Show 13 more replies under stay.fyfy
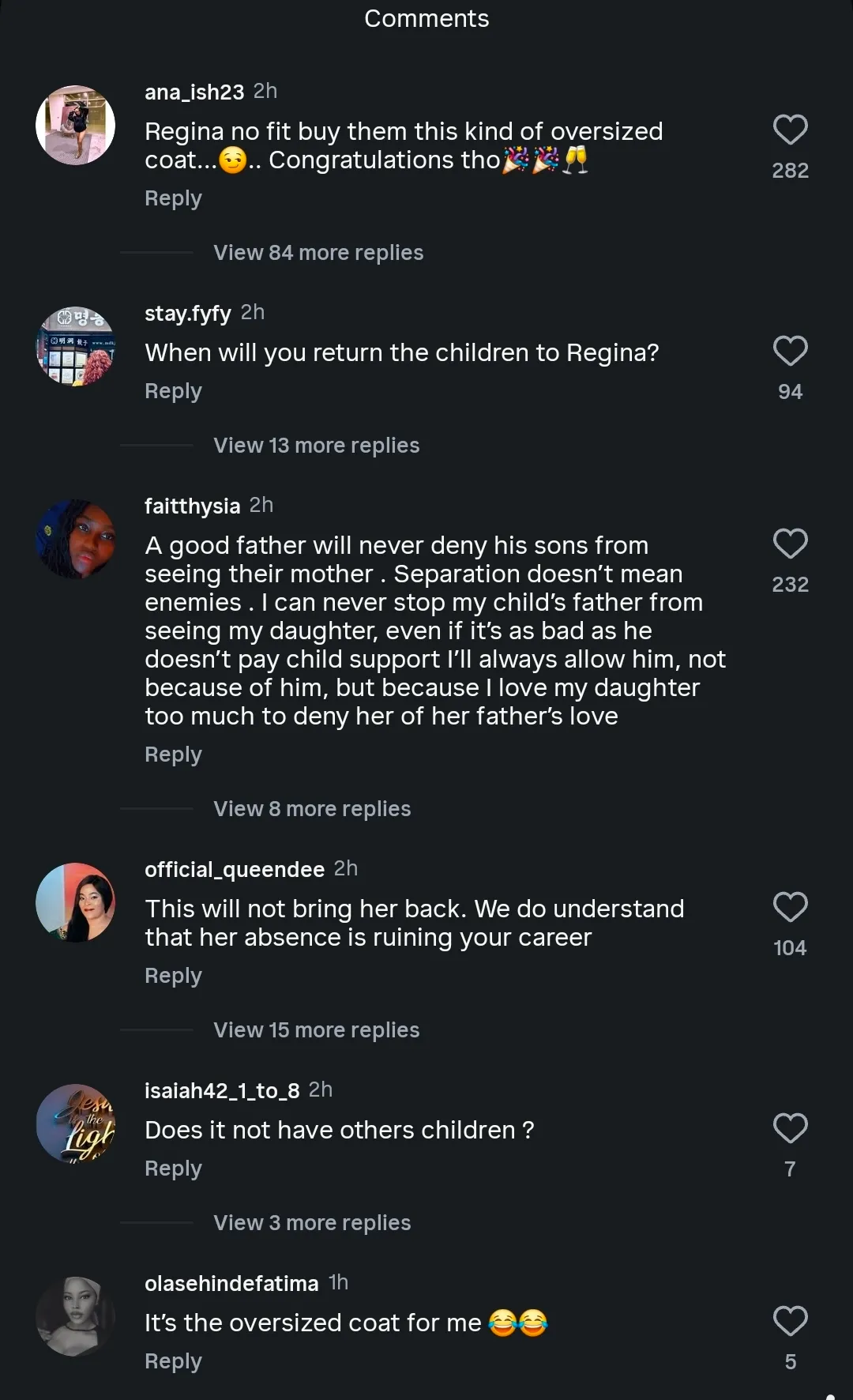 coord(316,446)
